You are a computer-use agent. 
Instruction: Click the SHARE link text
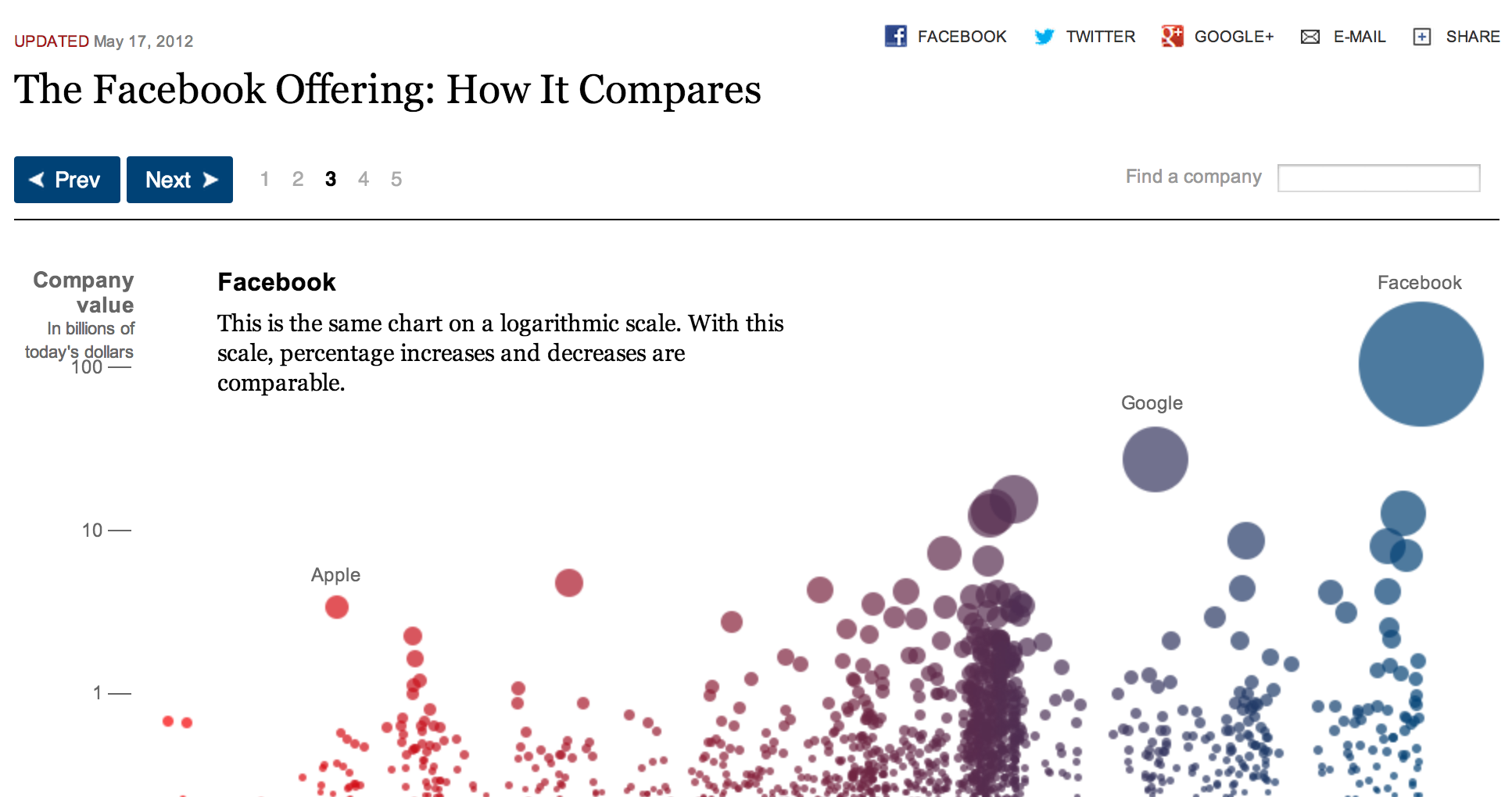1473,37
